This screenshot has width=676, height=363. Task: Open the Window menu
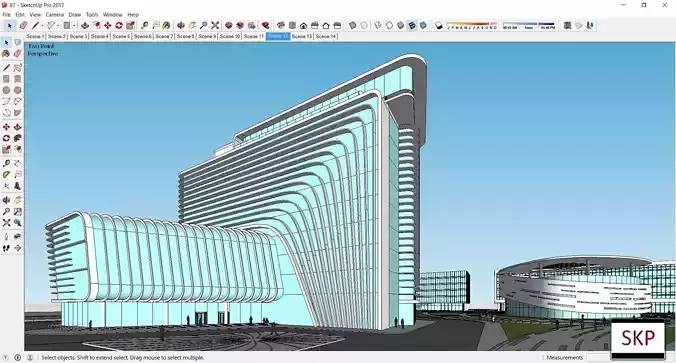[x=113, y=15]
